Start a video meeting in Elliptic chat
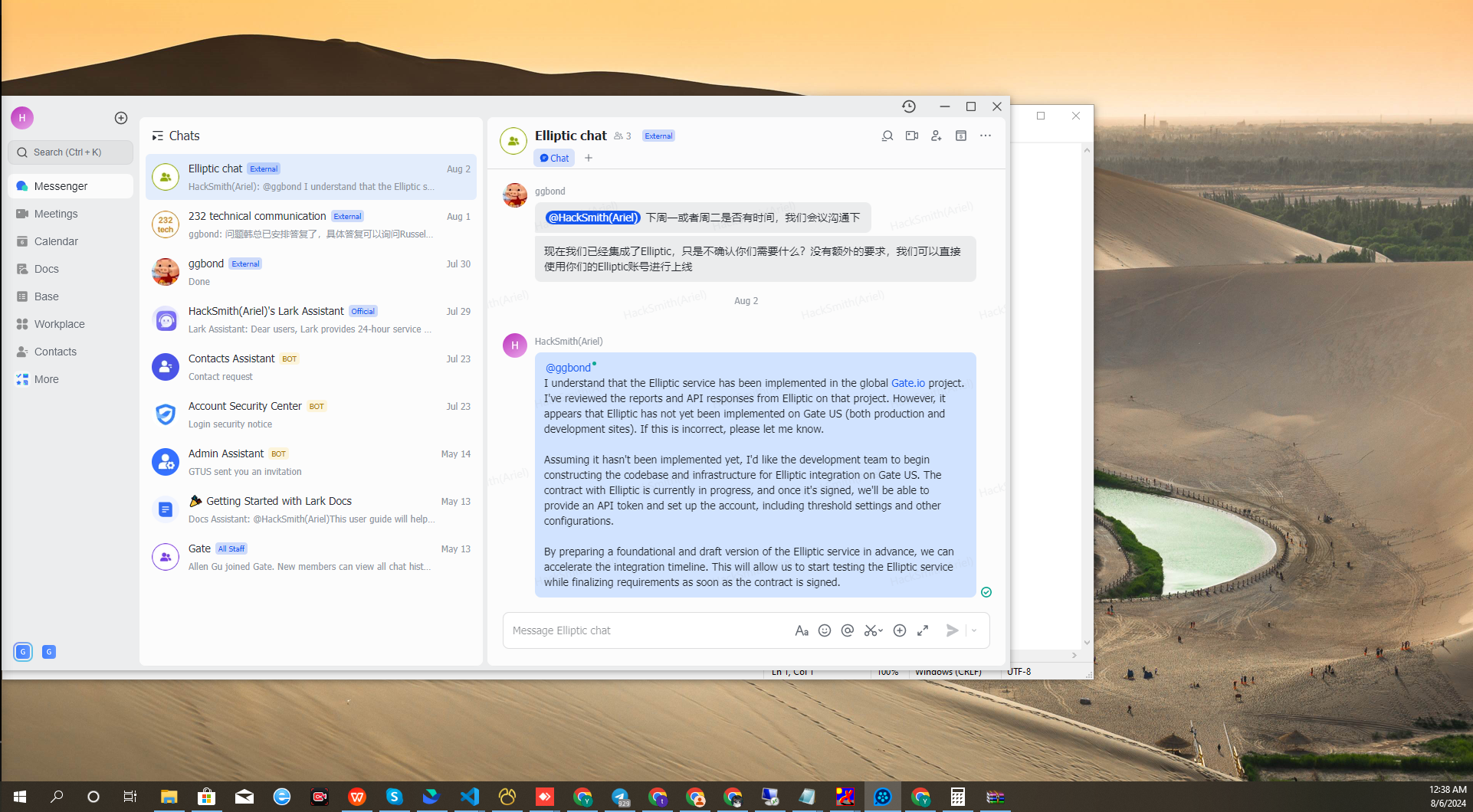The height and width of the screenshot is (812, 1473). [x=911, y=136]
